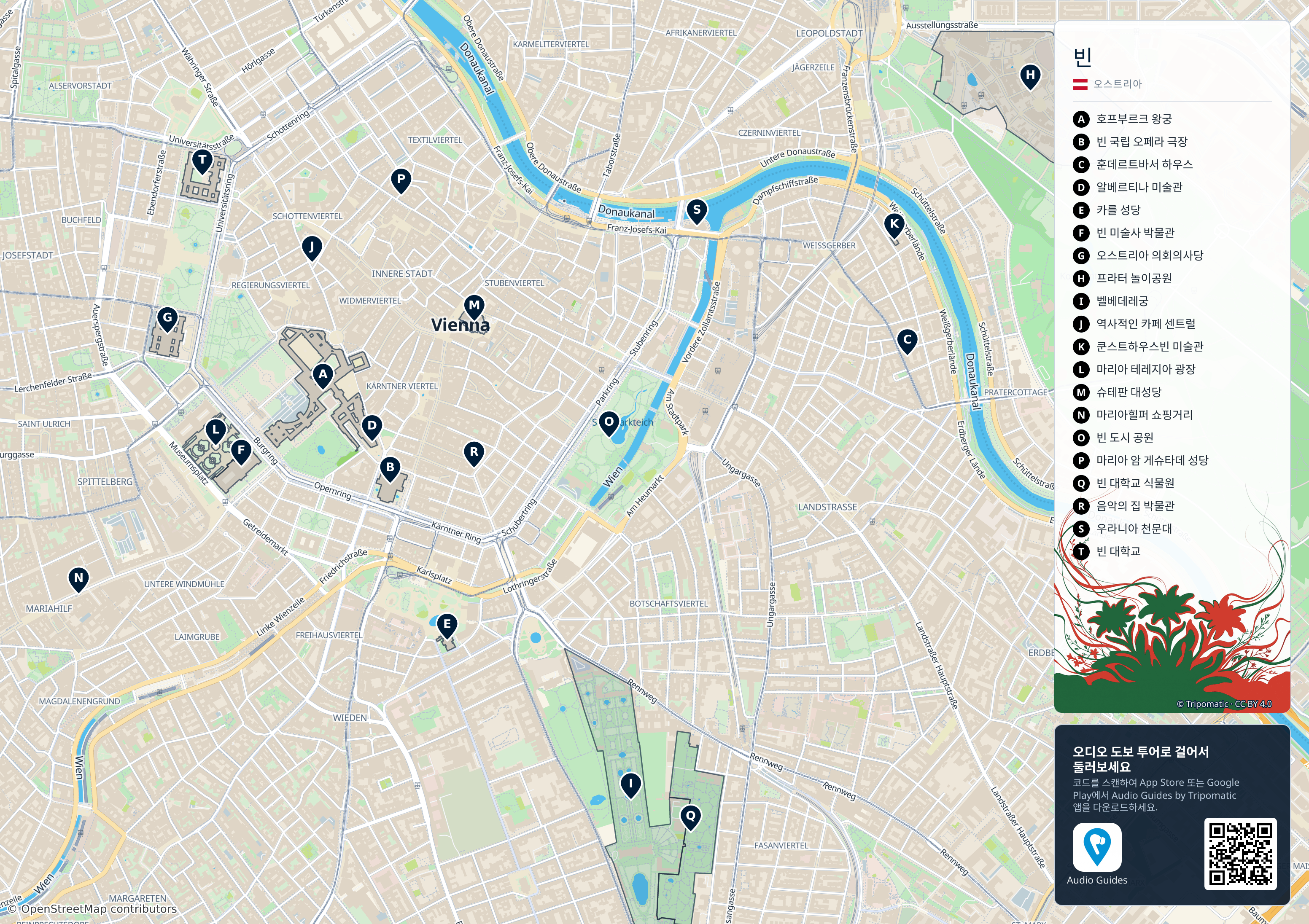Viewport: 1309px width, 924px height.
Task: Select legend entry I 벨베데레궁
Action: click(x=1111, y=301)
